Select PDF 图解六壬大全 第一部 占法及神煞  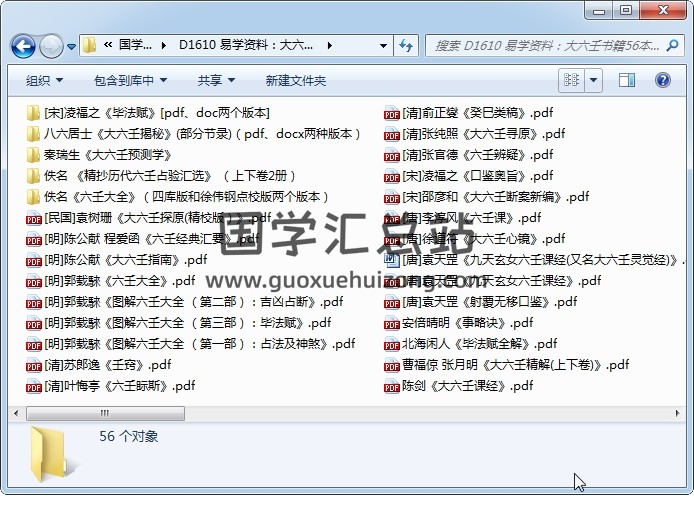pos(191,344)
